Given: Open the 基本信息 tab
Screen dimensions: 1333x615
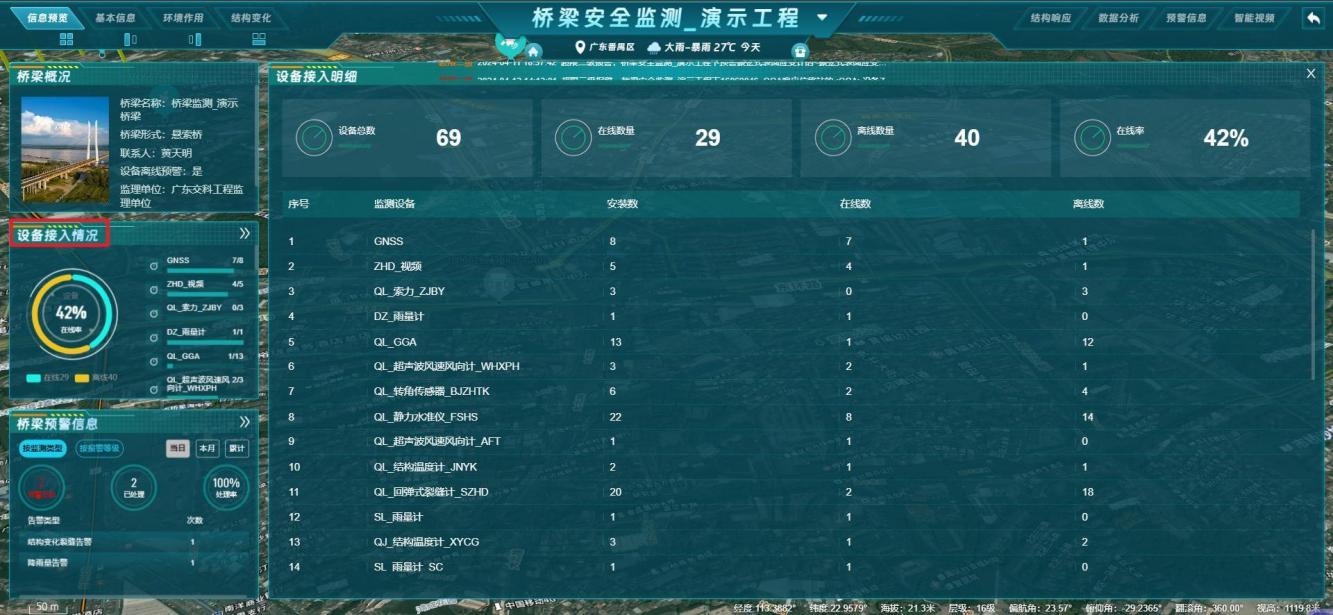Looking at the screenshot, I should 116,18.
